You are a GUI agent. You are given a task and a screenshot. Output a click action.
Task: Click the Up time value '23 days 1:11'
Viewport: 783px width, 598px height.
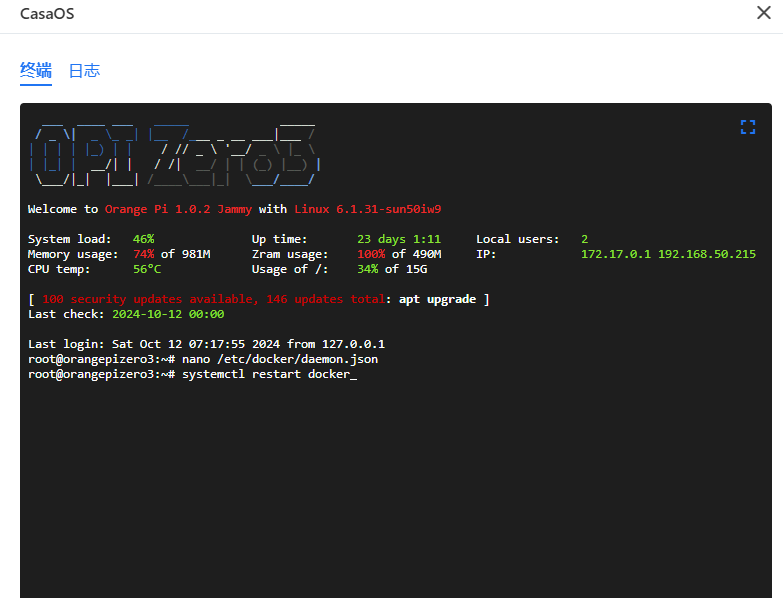(x=399, y=239)
